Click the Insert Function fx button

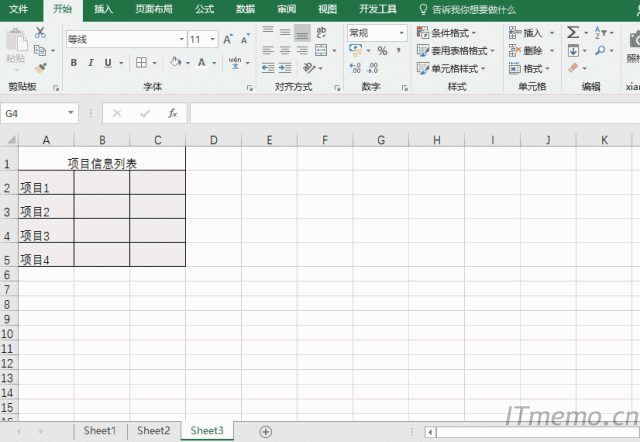pos(173,113)
